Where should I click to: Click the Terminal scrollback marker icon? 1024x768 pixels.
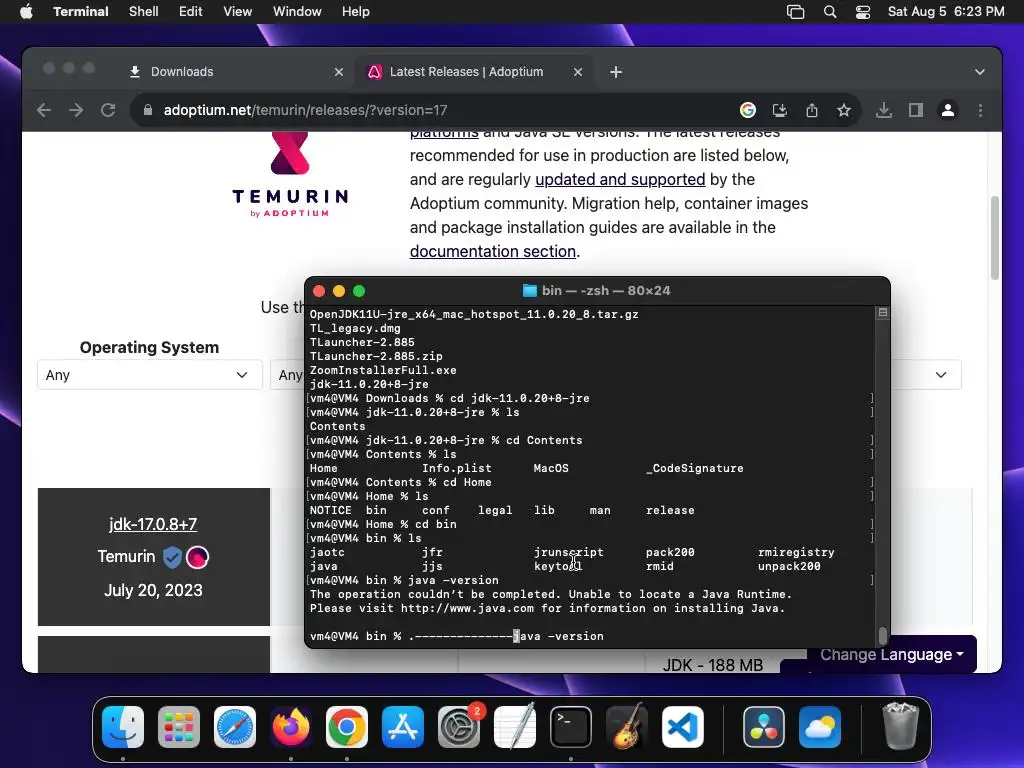[x=883, y=313]
